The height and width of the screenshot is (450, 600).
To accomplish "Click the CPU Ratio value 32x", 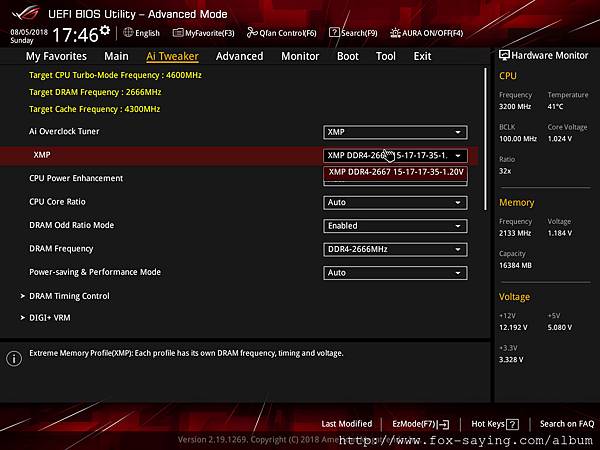I will (x=505, y=171).
